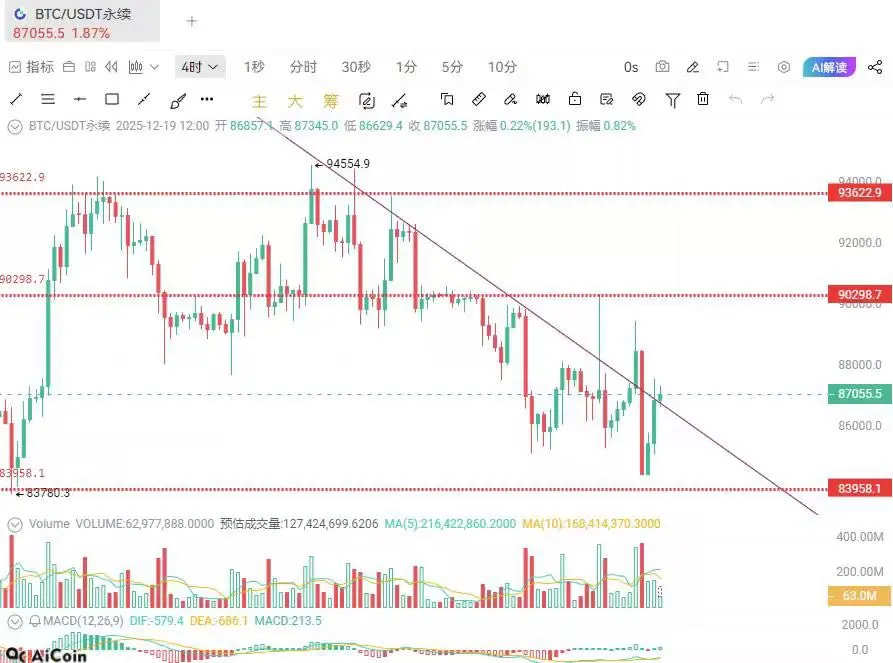Collapse the BTC/USDT永续 main chart legend

click(15, 126)
